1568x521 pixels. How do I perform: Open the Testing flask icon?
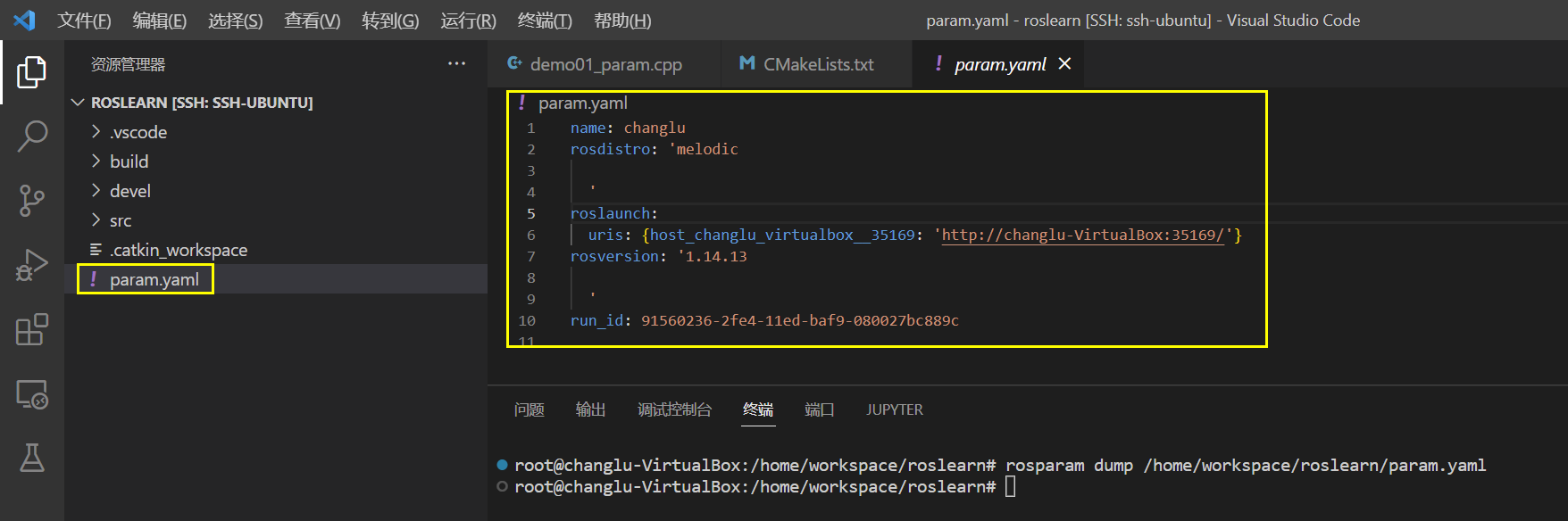(32, 458)
